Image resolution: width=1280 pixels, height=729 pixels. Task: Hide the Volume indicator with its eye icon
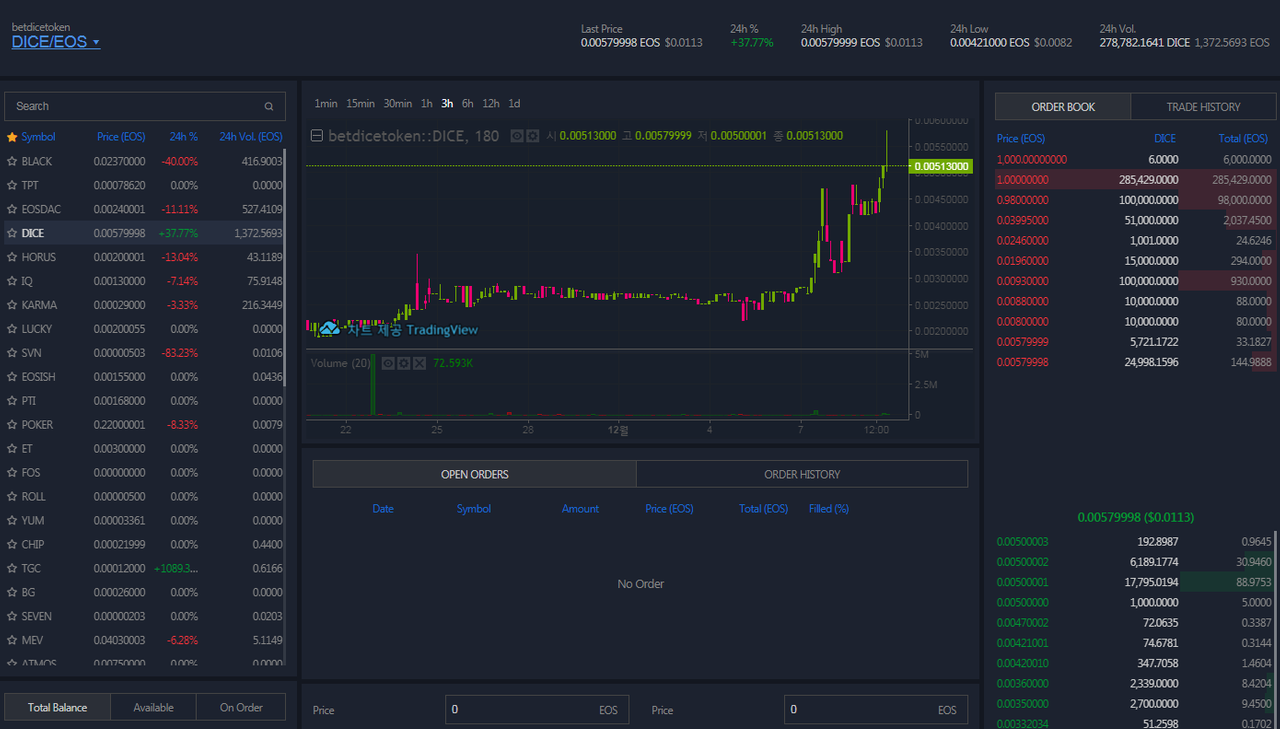pos(388,363)
